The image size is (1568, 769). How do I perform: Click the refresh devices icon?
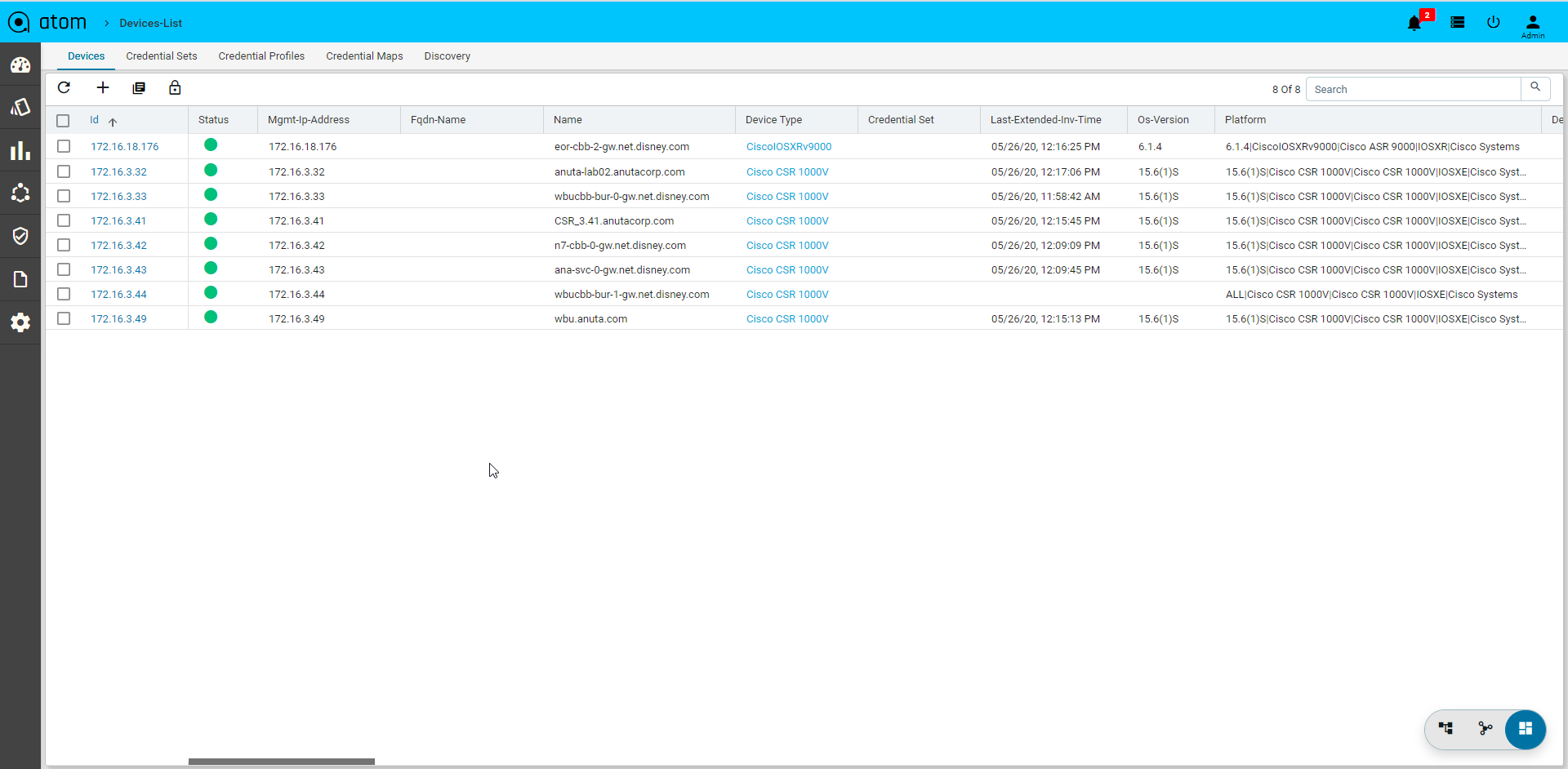[x=64, y=88]
